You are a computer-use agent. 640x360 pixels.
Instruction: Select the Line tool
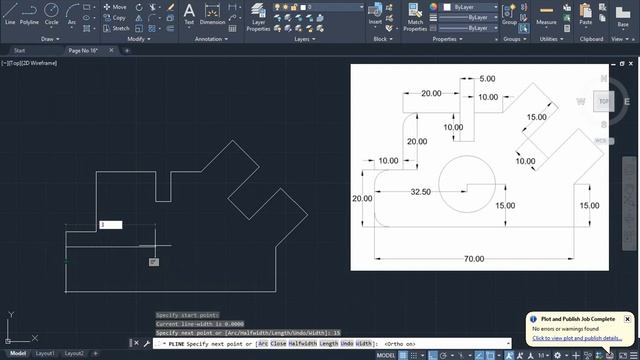[10, 13]
